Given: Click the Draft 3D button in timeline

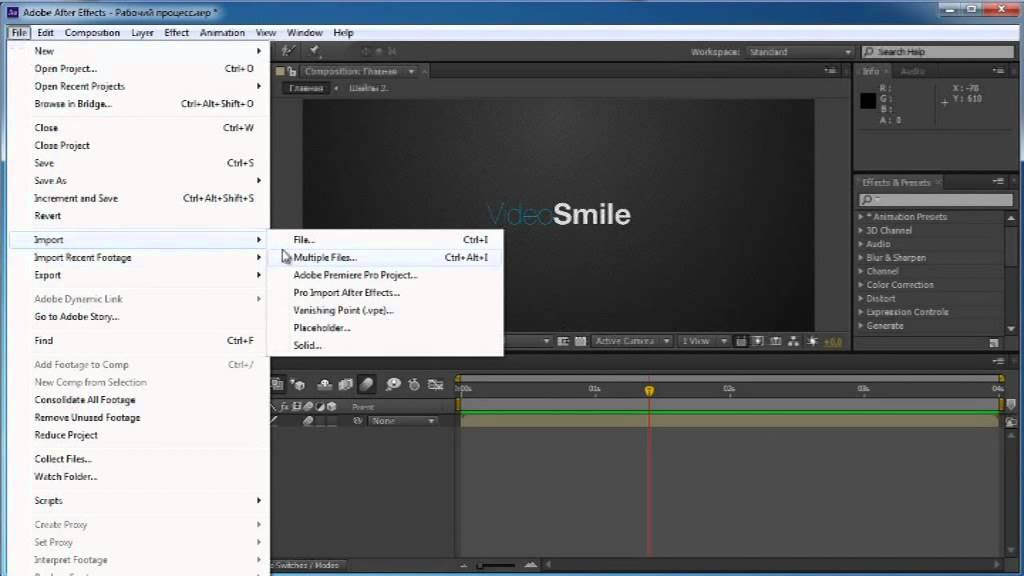Looking at the screenshot, I should tap(298, 385).
